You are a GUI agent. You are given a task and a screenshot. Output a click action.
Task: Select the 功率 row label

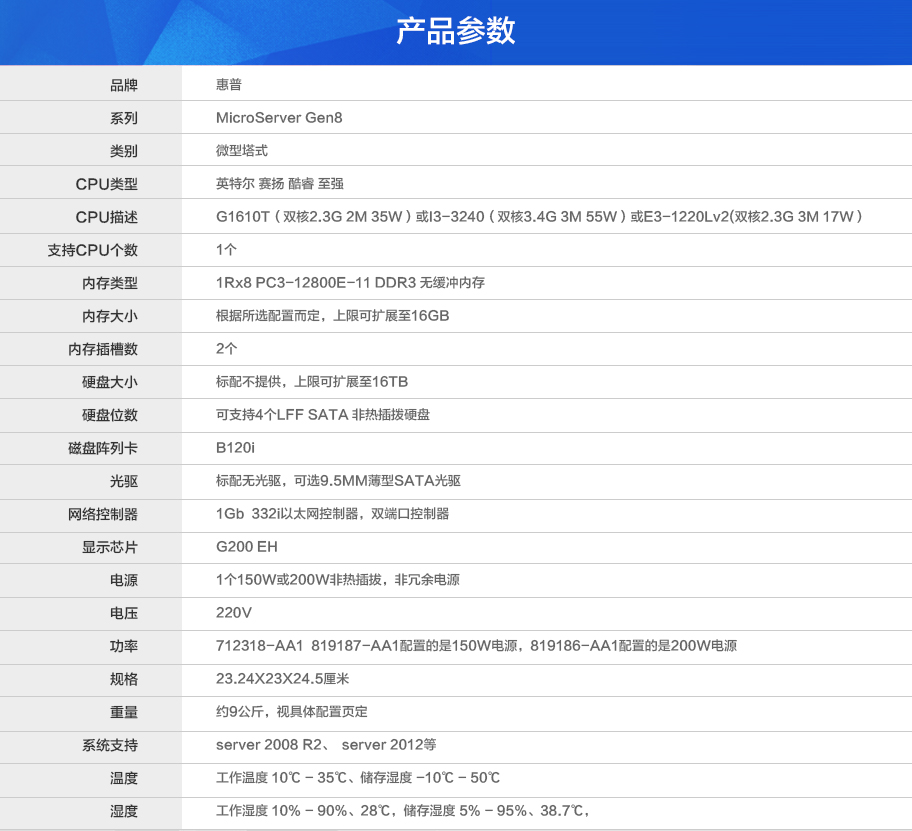point(123,646)
